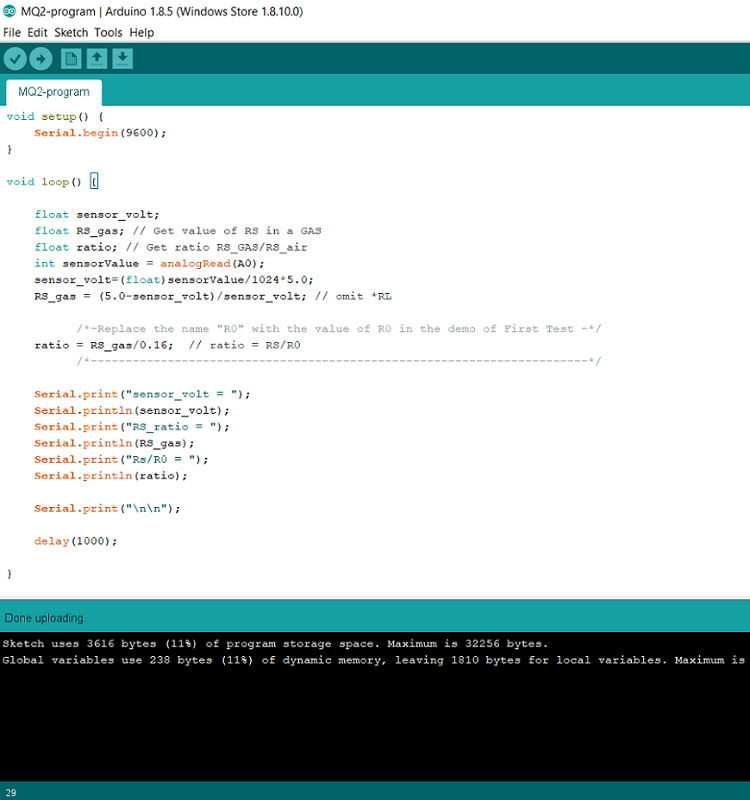Open a sketch with the up-arrow icon

(x=96, y=59)
